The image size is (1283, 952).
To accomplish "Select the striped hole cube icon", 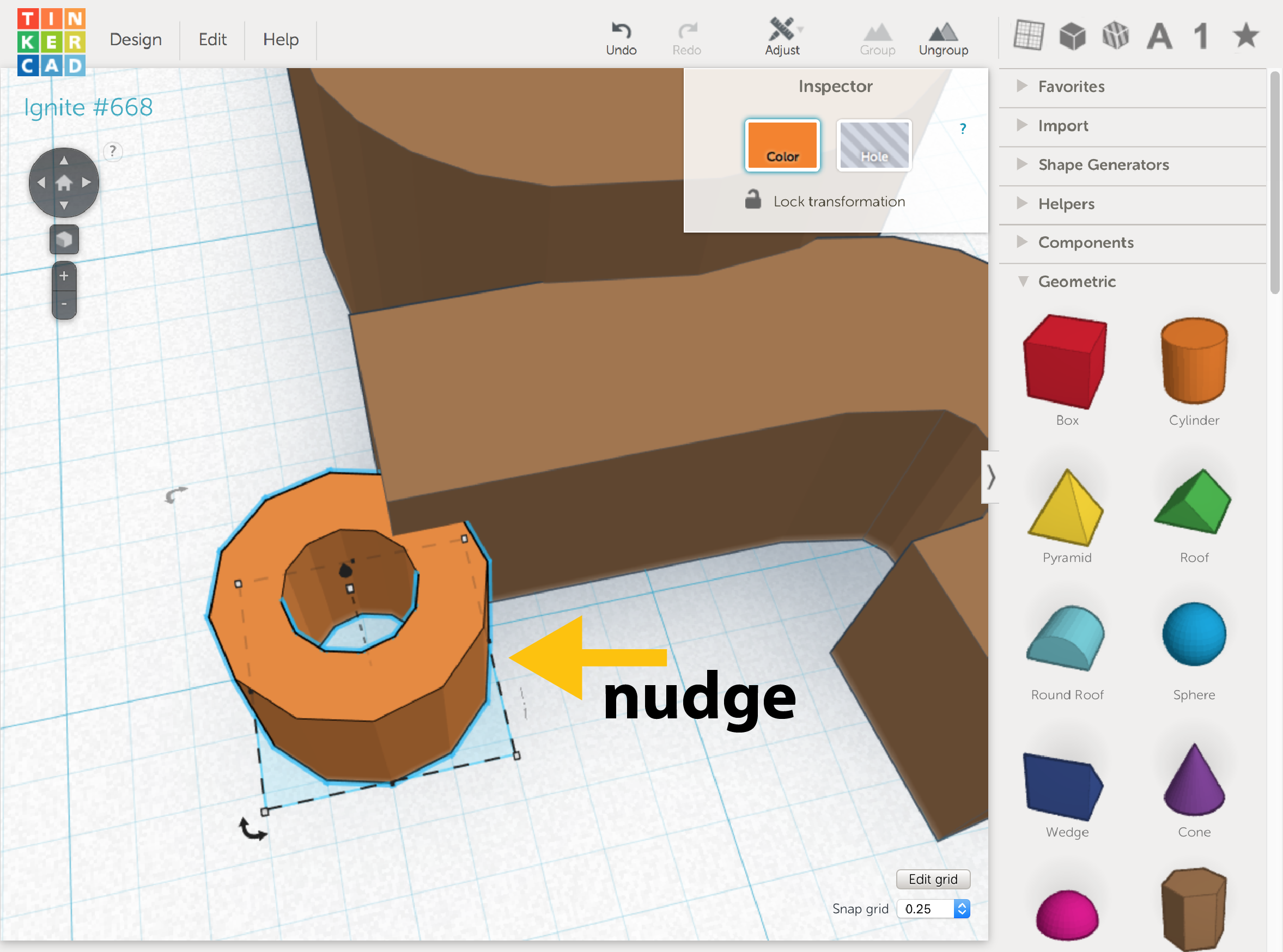I will (1116, 36).
